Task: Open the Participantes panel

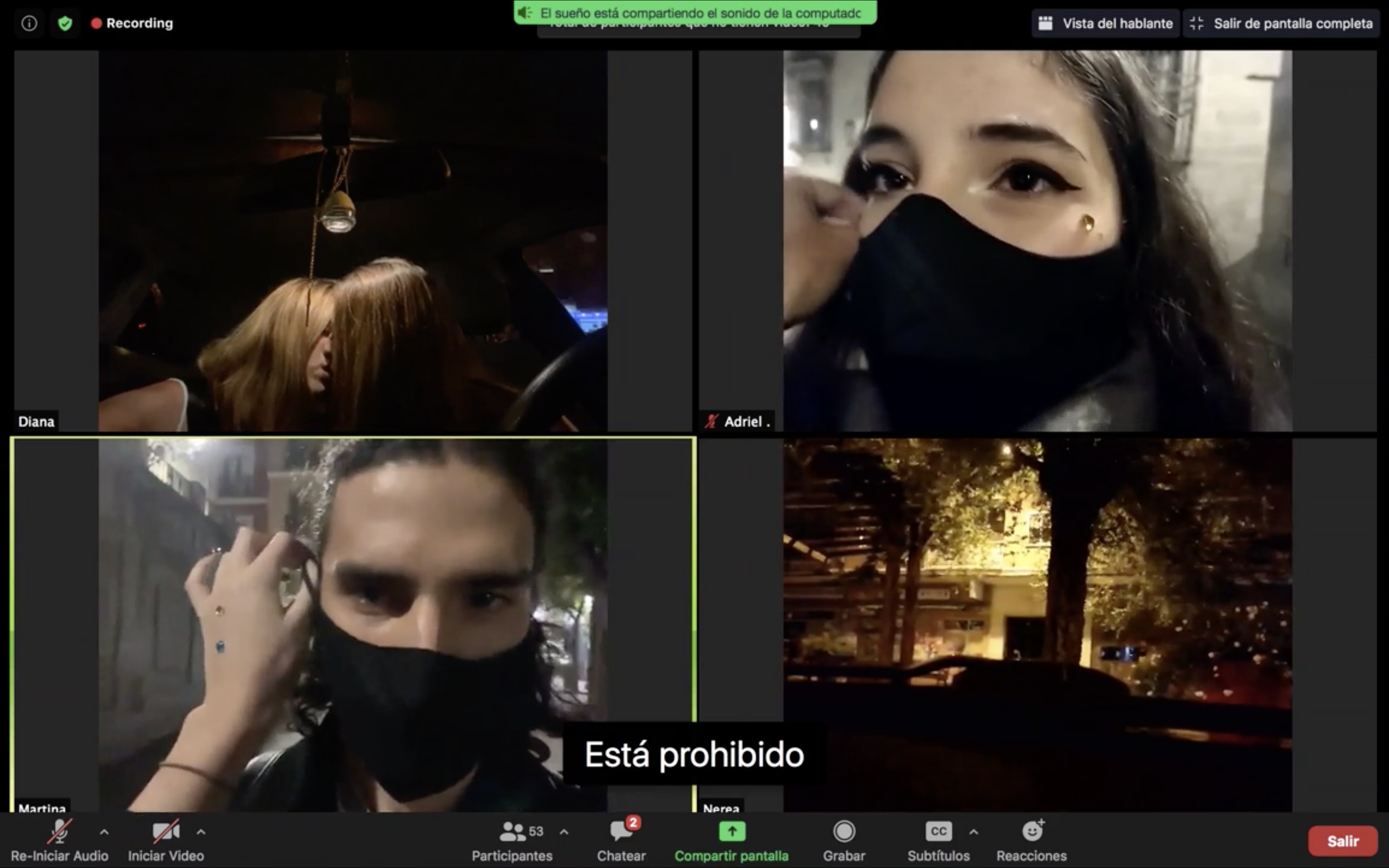Action: [x=511, y=840]
